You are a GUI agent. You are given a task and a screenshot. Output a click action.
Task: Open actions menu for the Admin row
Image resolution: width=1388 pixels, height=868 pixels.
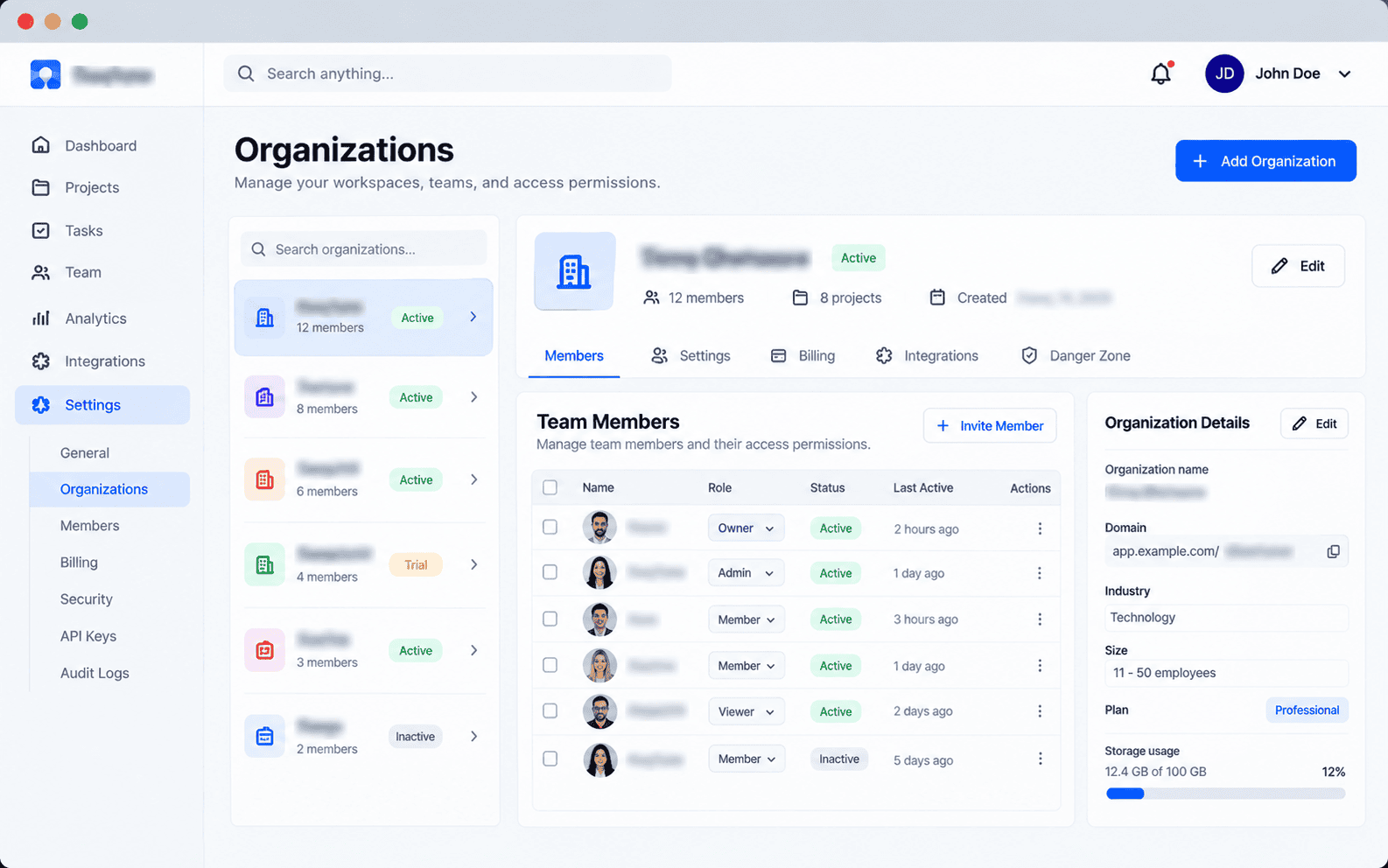pyautogui.click(x=1040, y=573)
